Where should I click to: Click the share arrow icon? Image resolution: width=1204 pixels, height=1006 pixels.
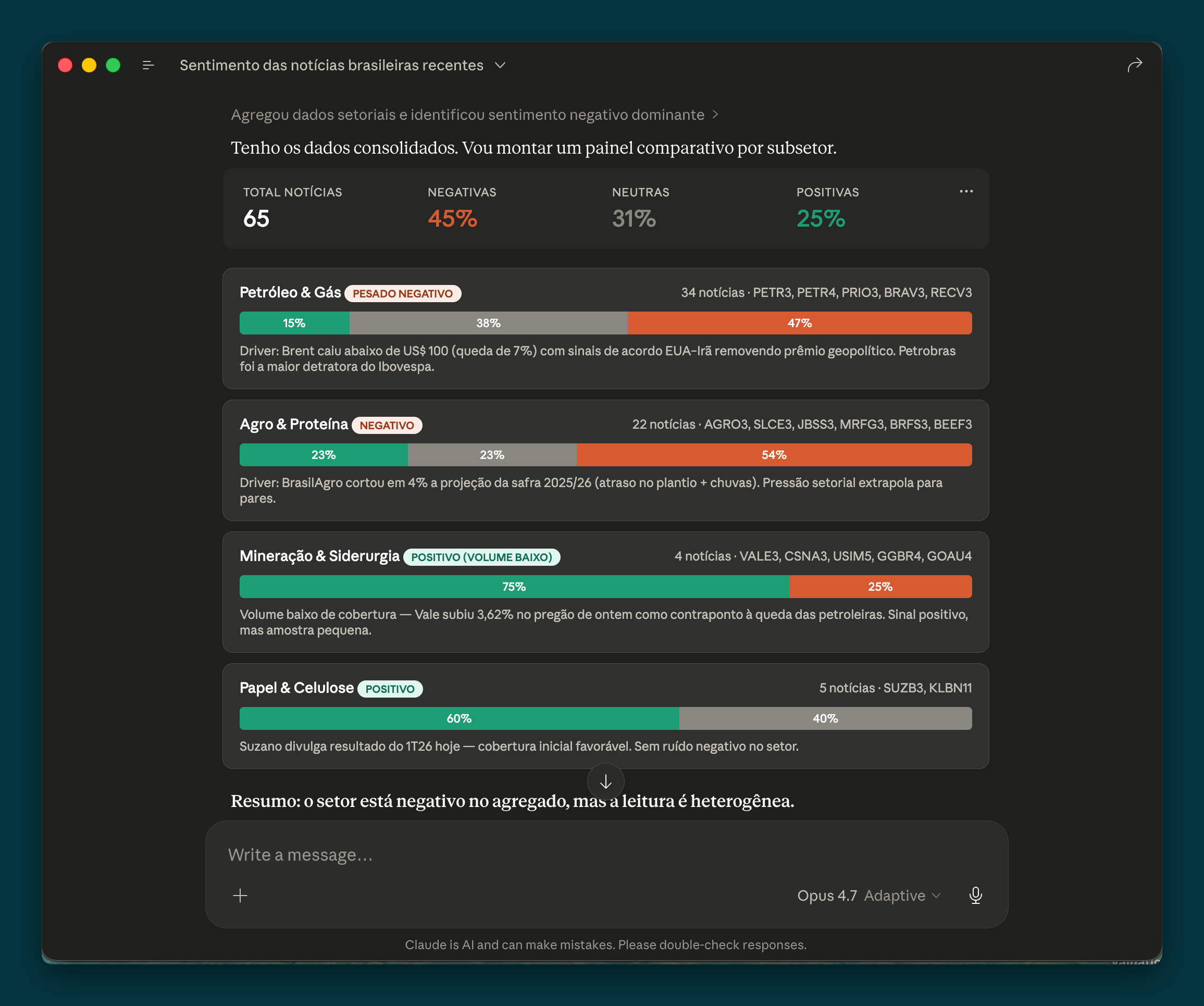1135,65
